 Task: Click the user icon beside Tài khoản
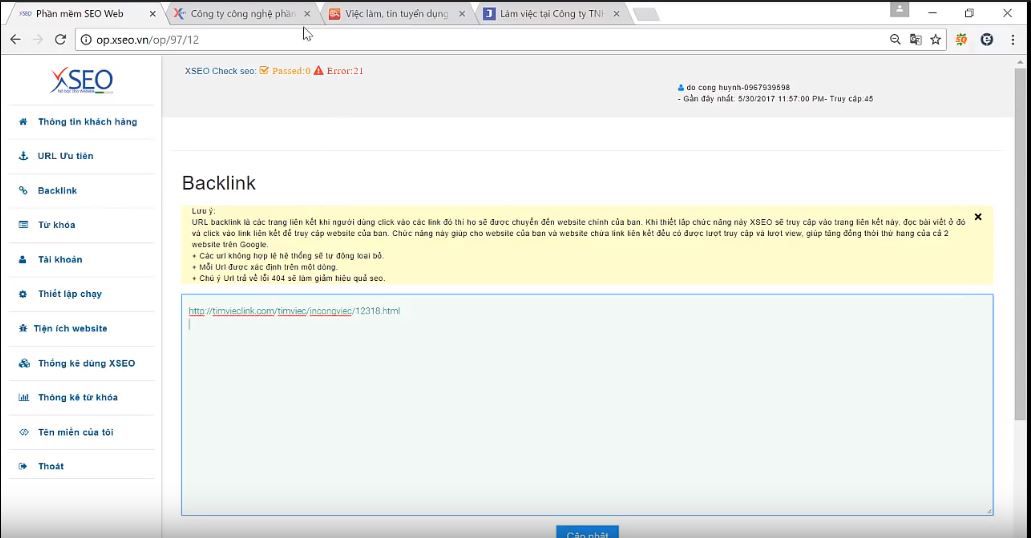23,259
